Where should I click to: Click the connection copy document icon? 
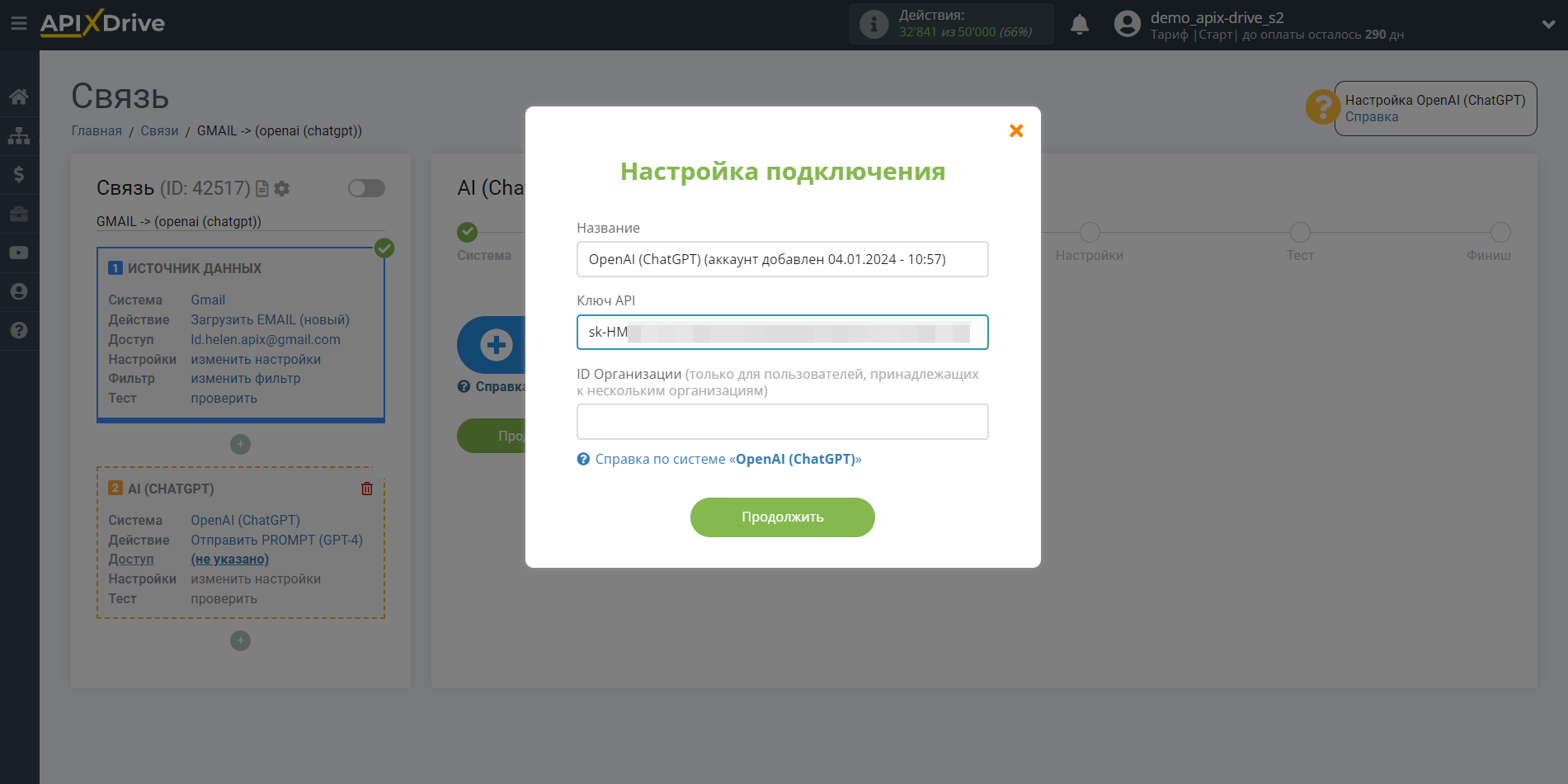[x=262, y=189]
